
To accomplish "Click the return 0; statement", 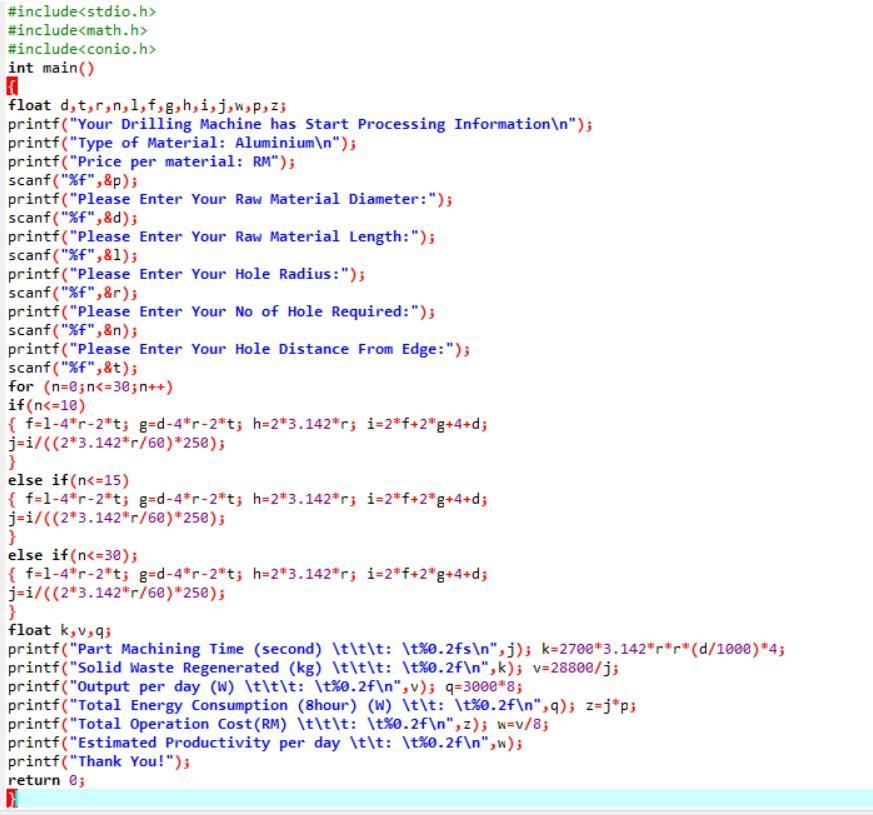I will click(45, 779).
